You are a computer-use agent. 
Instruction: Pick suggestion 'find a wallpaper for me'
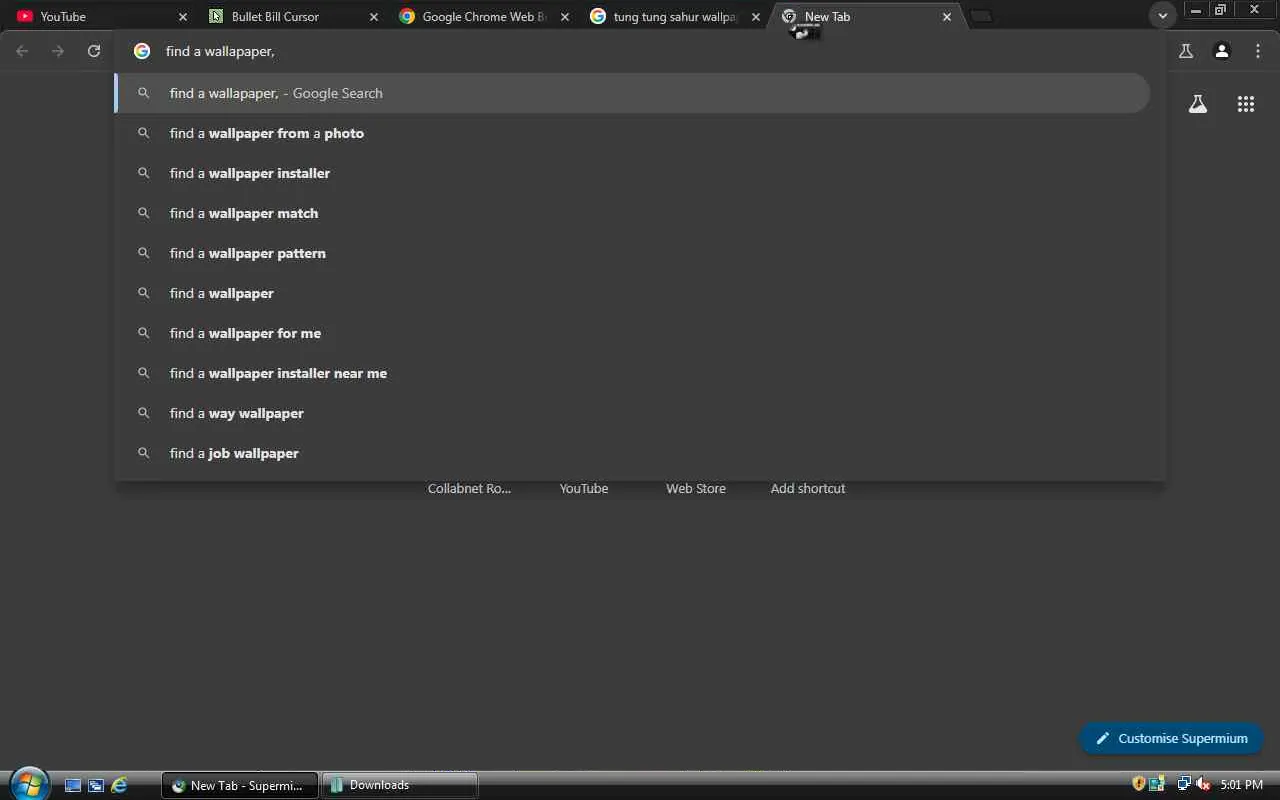[x=632, y=333]
